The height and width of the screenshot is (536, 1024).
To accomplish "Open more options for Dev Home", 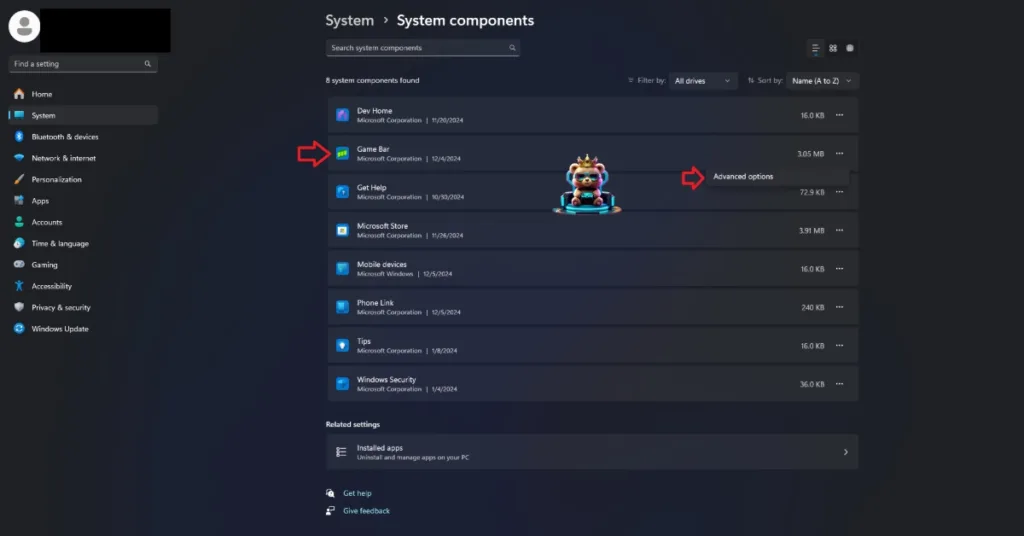I will click(x=839, y=115).
